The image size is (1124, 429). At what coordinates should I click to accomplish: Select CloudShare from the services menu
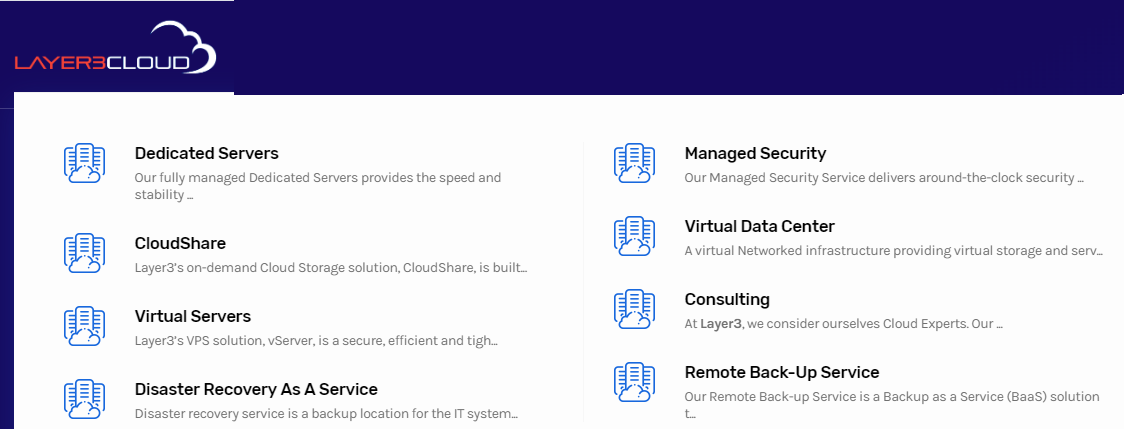[180, 243]
